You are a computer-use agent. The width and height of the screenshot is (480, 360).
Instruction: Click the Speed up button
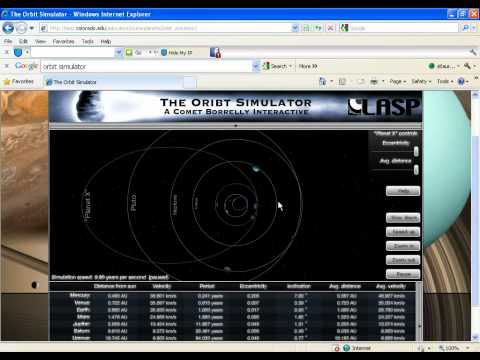coord(403,232)
